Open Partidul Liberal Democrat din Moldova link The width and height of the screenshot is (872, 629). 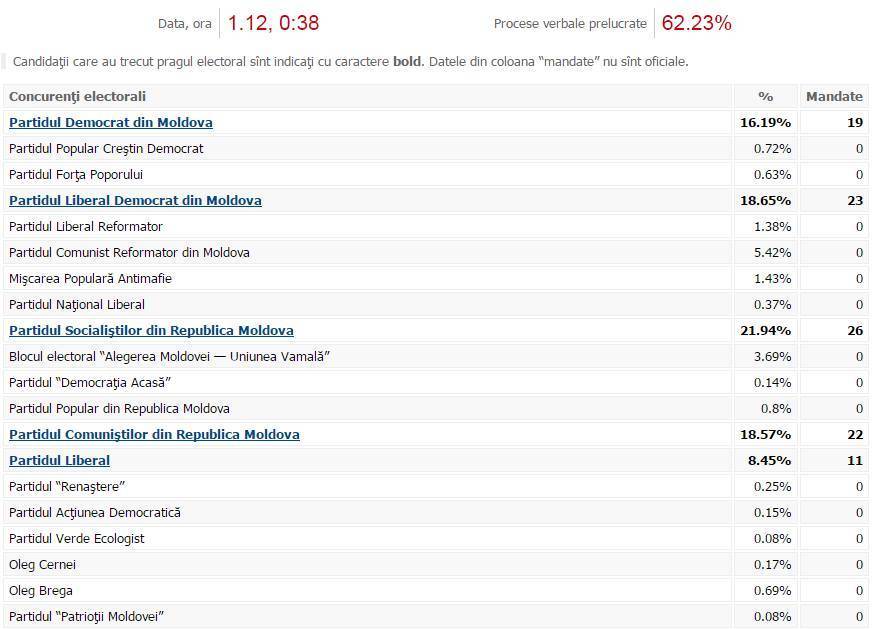tap(135, 200)
